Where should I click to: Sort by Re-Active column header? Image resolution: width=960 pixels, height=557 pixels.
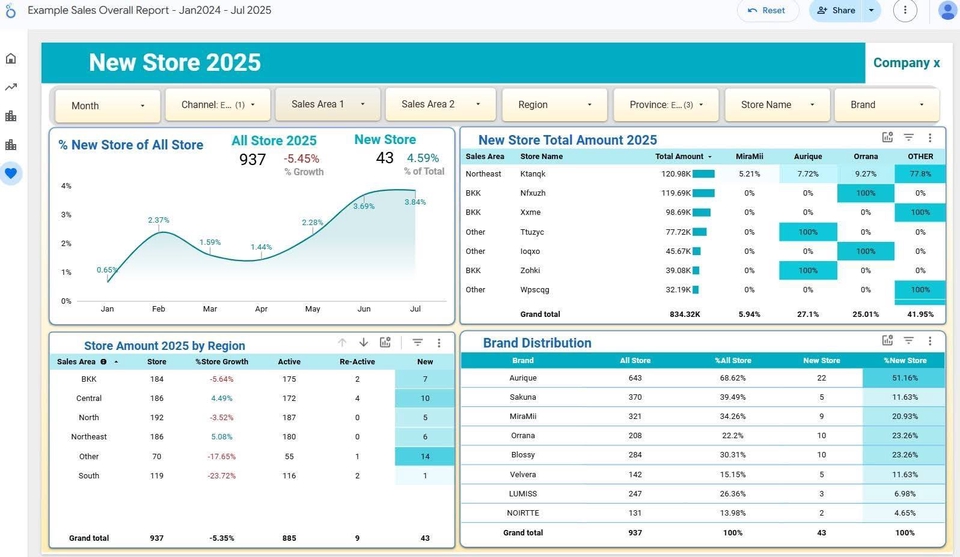(x=357, y=362)
